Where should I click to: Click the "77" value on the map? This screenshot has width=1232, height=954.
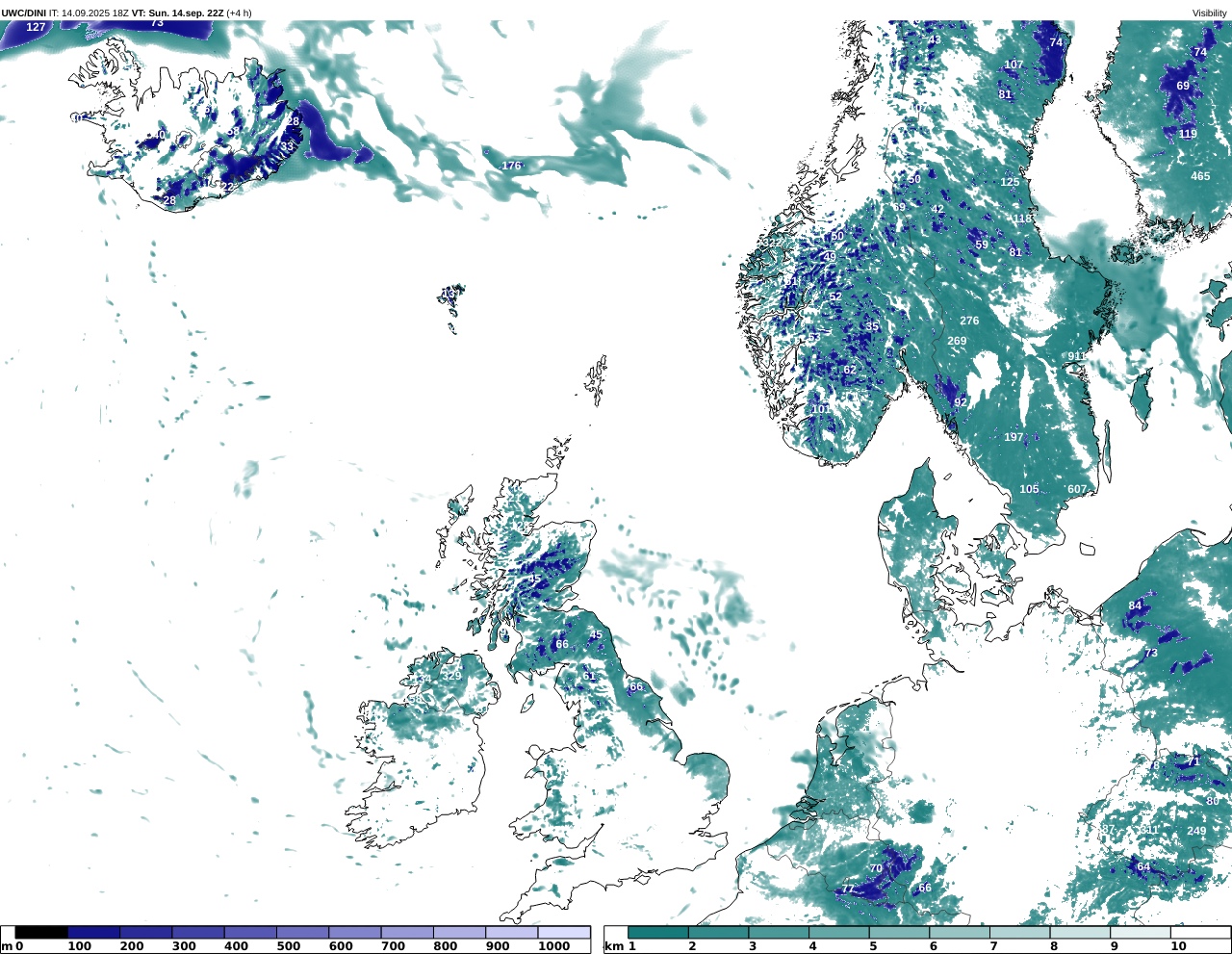click(x=848, y=889)
